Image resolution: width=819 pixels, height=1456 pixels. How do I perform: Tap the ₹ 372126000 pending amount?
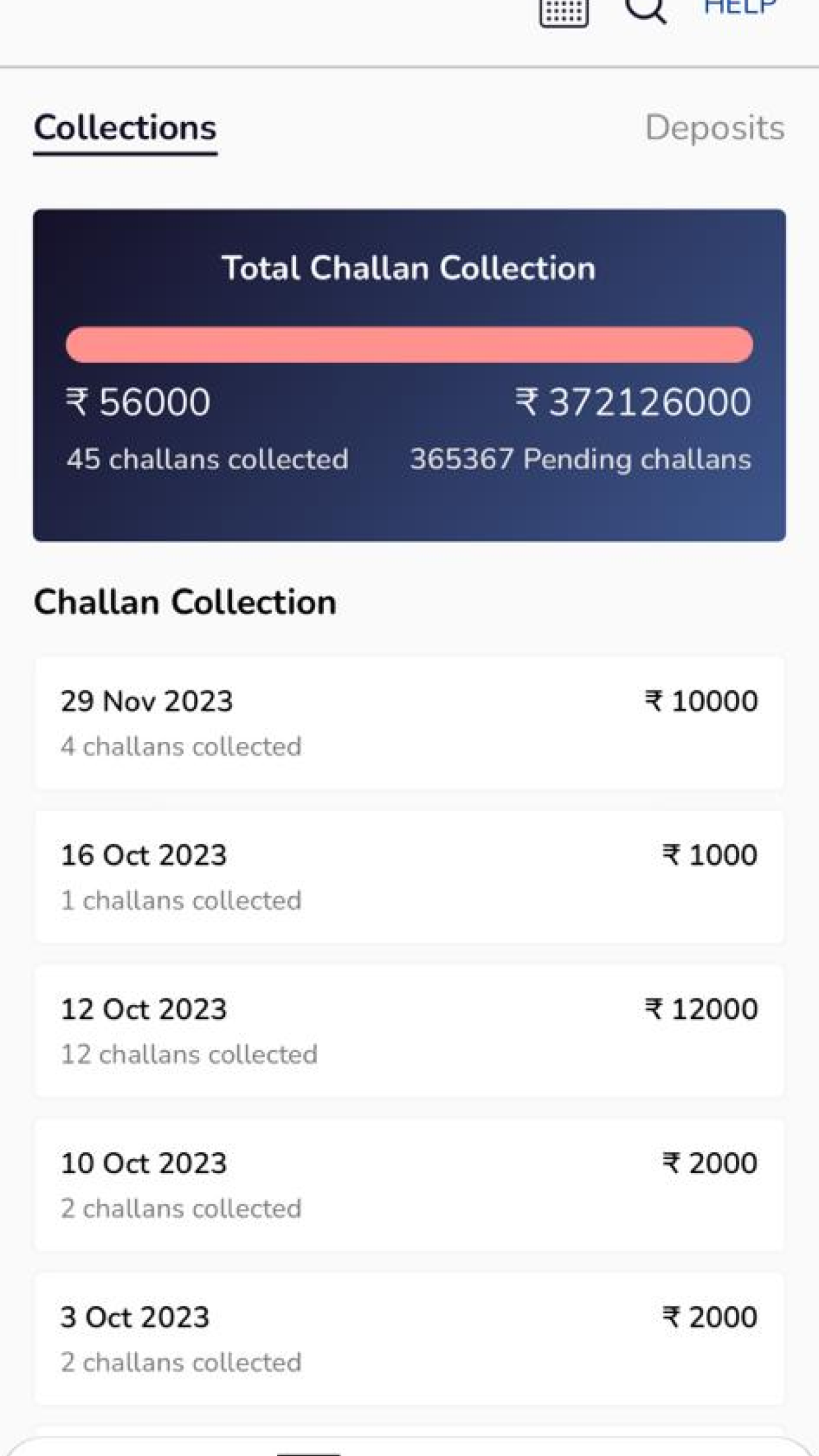tap(633, 402)
